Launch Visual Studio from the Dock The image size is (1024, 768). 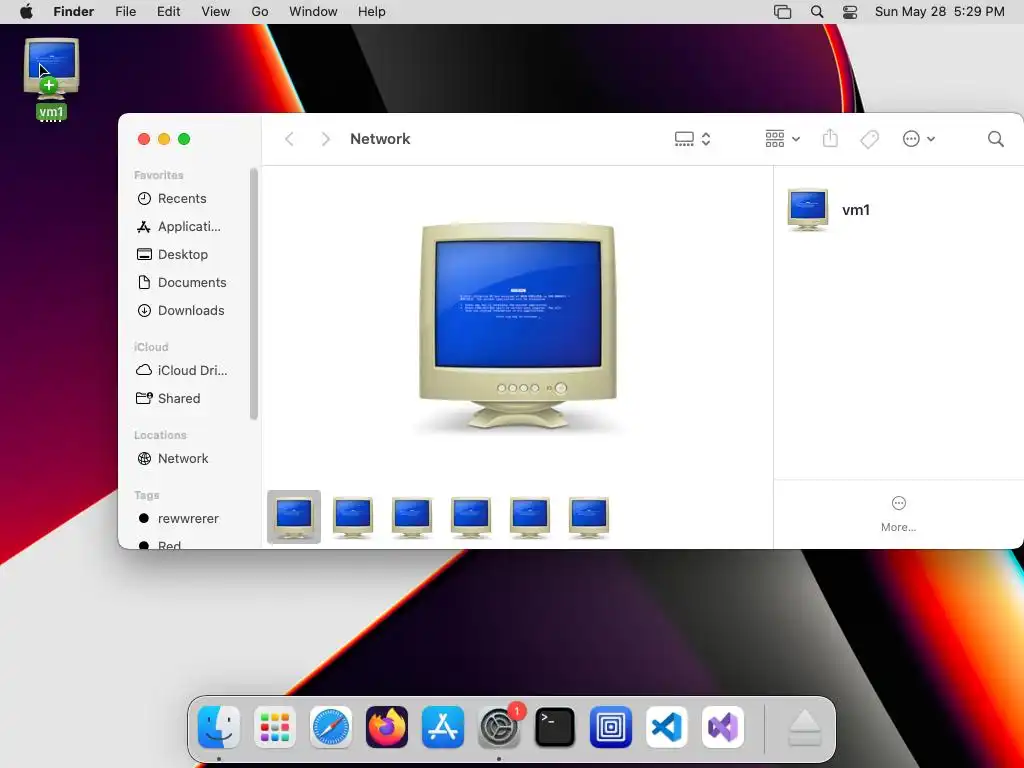tap(723, 727)
